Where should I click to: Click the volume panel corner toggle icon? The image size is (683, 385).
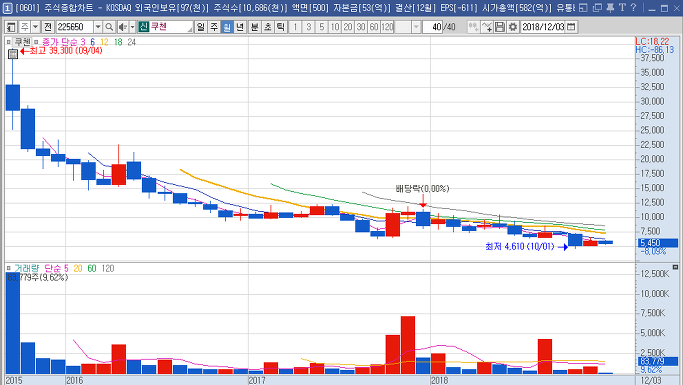(x=675, y=267)
